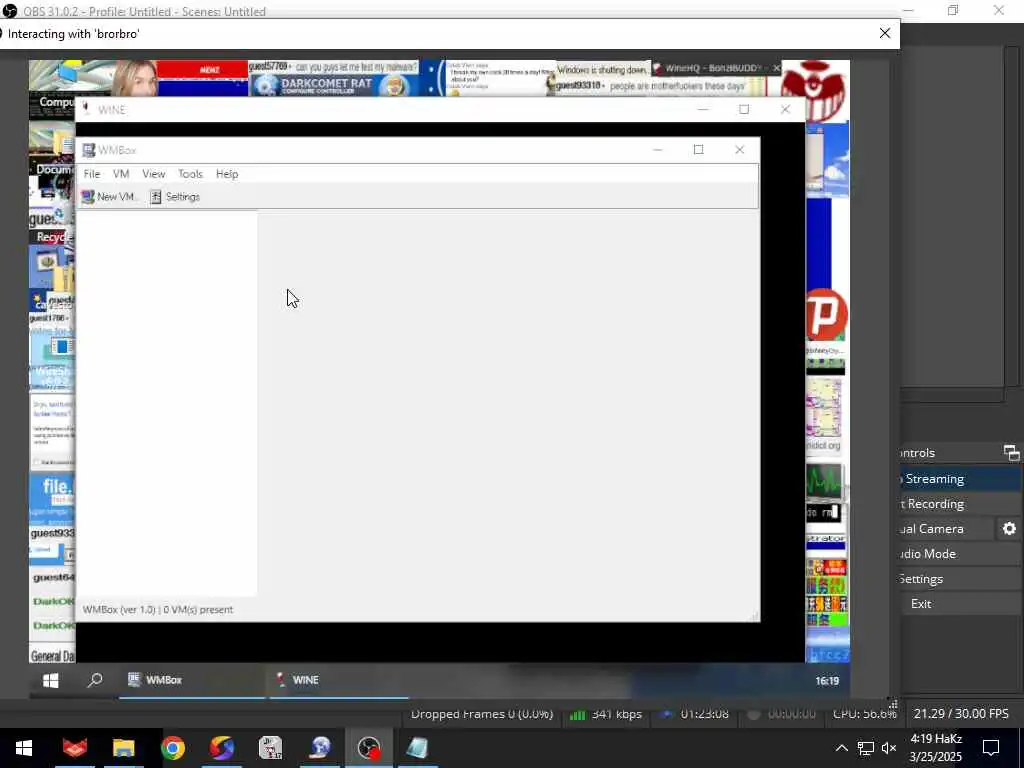Click the network tray icon
Screen dimensions: 1024x768
865,748
